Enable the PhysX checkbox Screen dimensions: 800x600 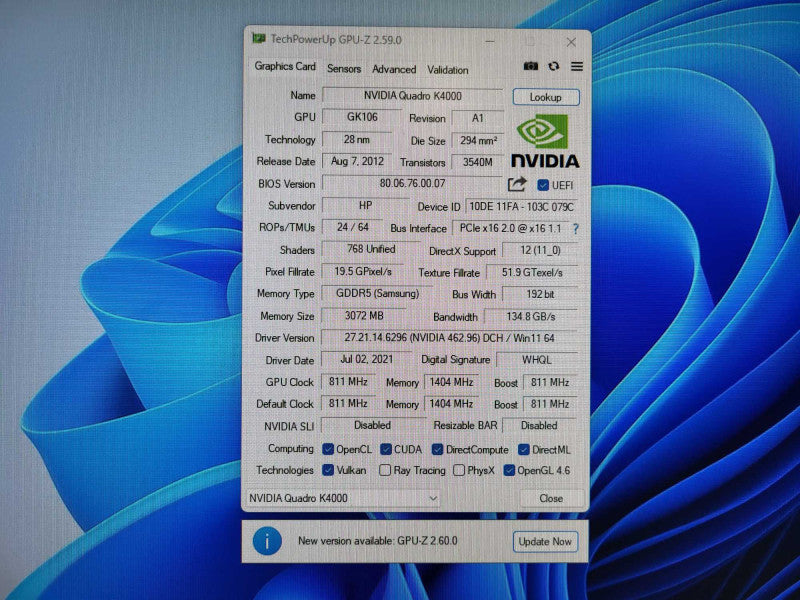pos(459,470)
